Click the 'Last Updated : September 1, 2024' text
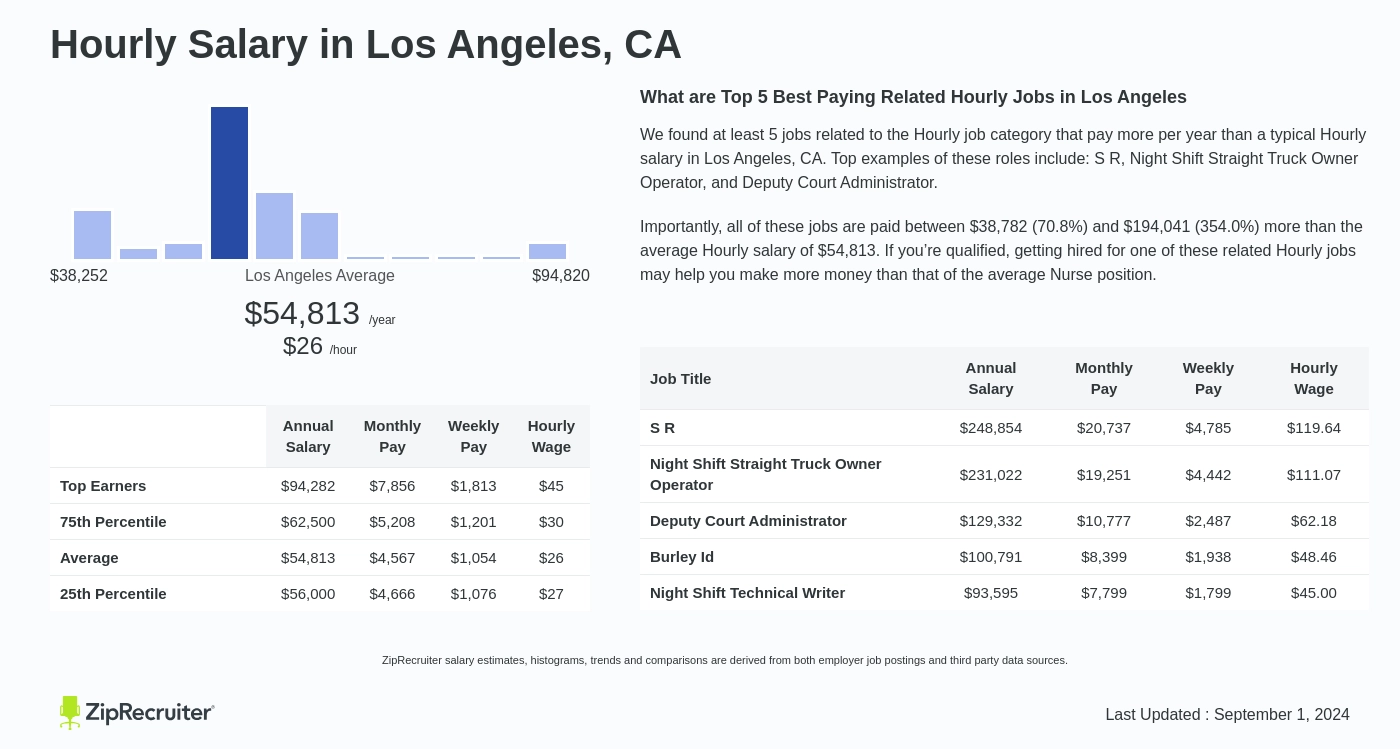Viewport: 1400px width, 749px height. coord(1227,715)
